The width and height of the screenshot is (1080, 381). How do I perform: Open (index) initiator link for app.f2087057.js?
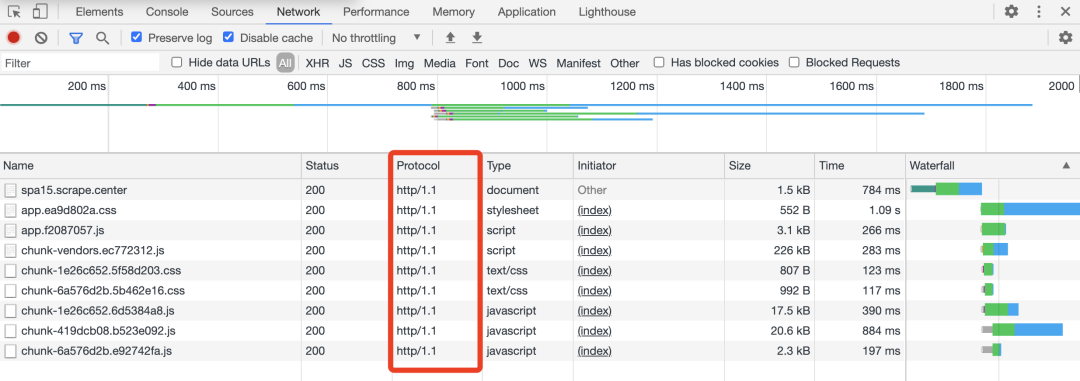(x=594, y=230)
